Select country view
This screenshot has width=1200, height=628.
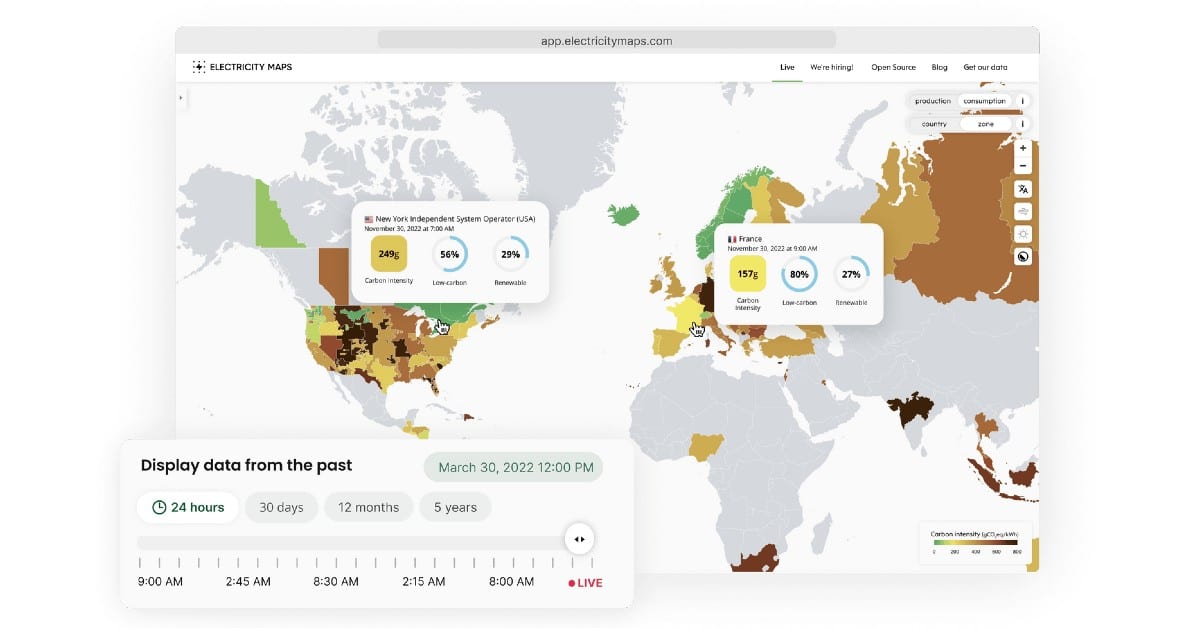point(934,124)
